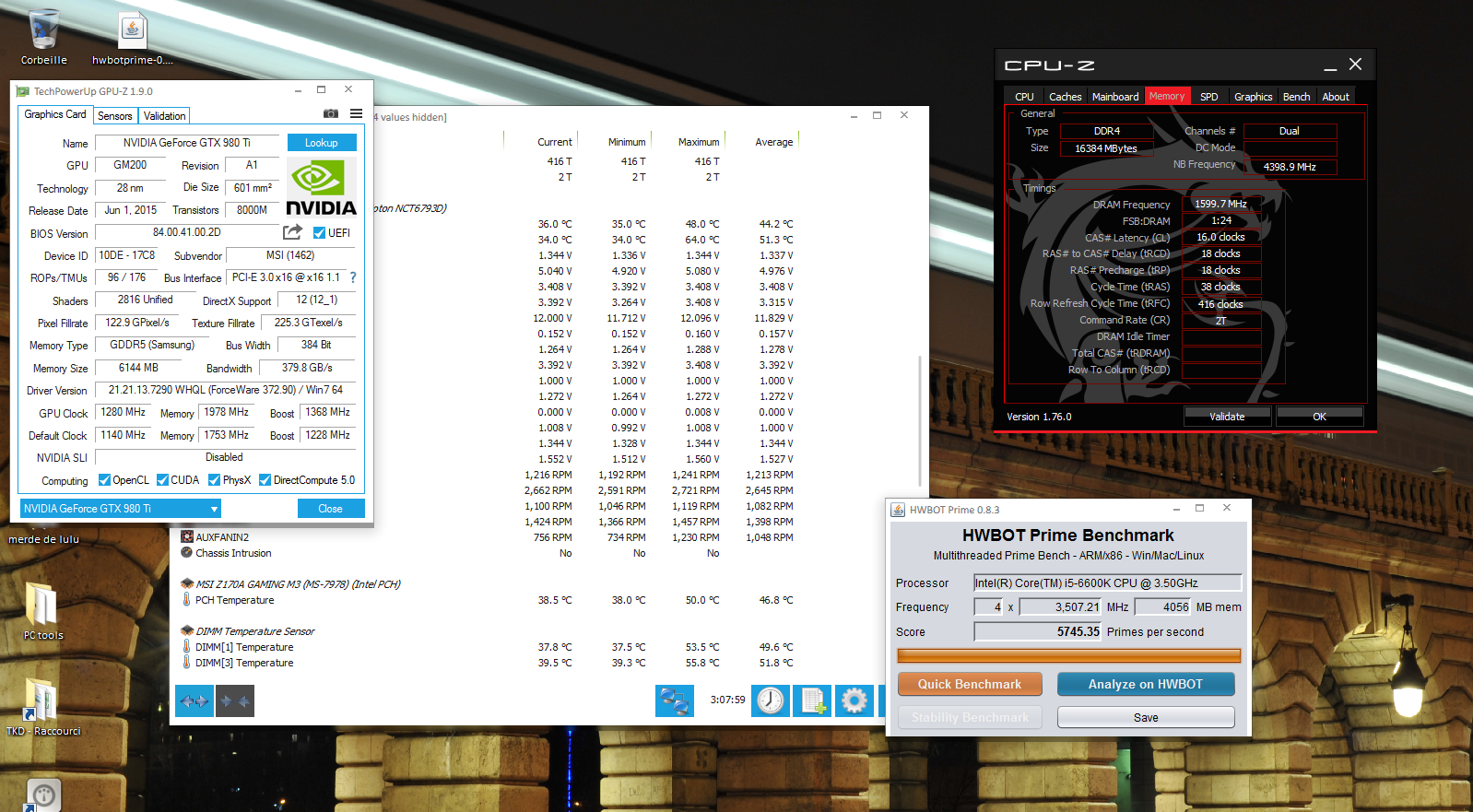Click the Driver Version field in GPU-Z

pos(226,390)
